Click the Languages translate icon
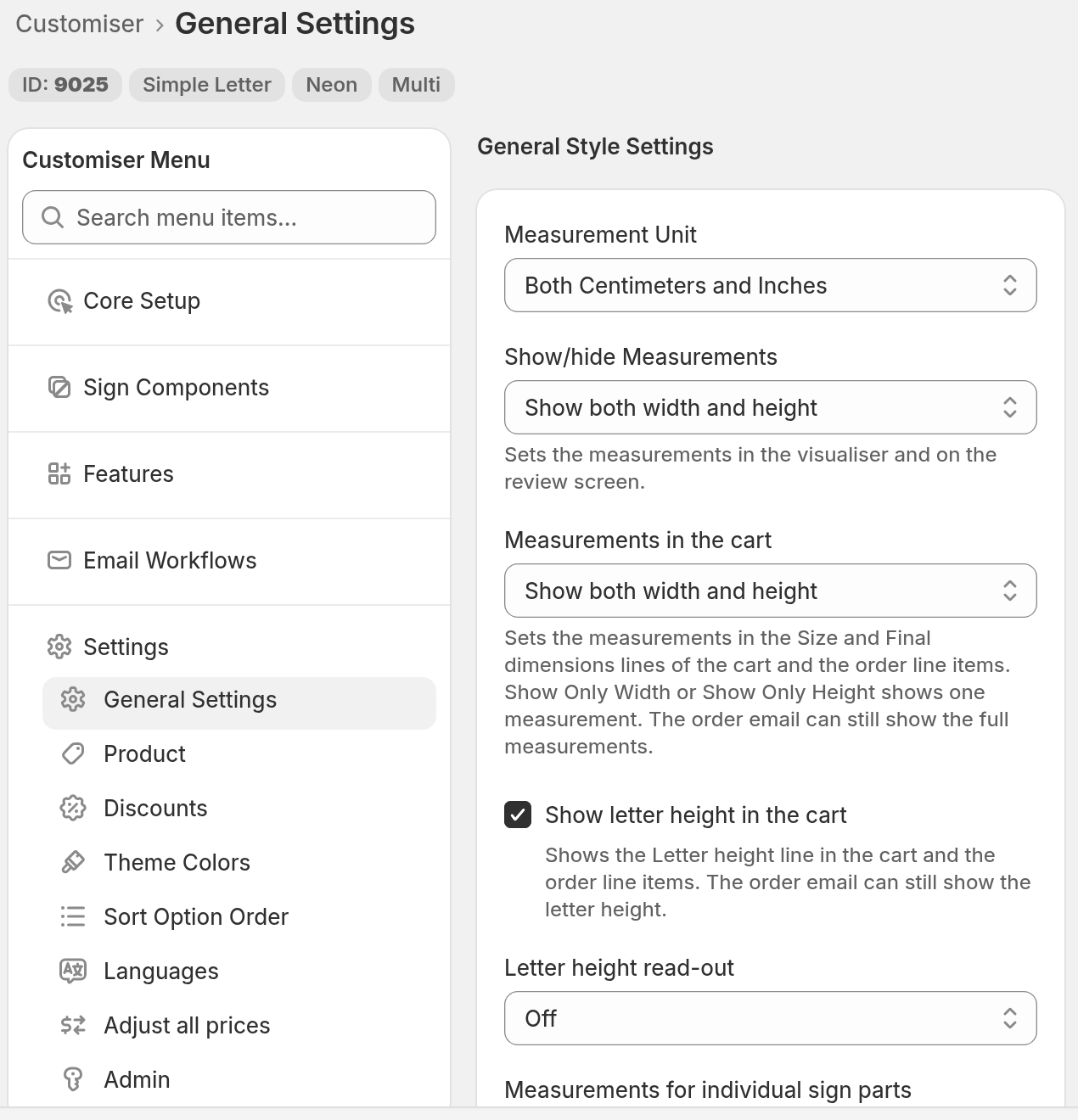 coord(73,971)
